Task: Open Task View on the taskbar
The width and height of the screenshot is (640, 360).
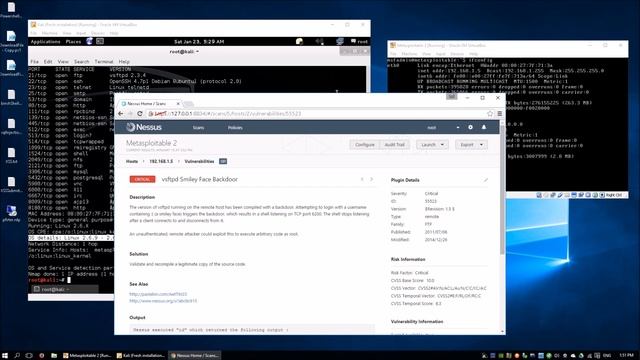Action: coord(29,356)
